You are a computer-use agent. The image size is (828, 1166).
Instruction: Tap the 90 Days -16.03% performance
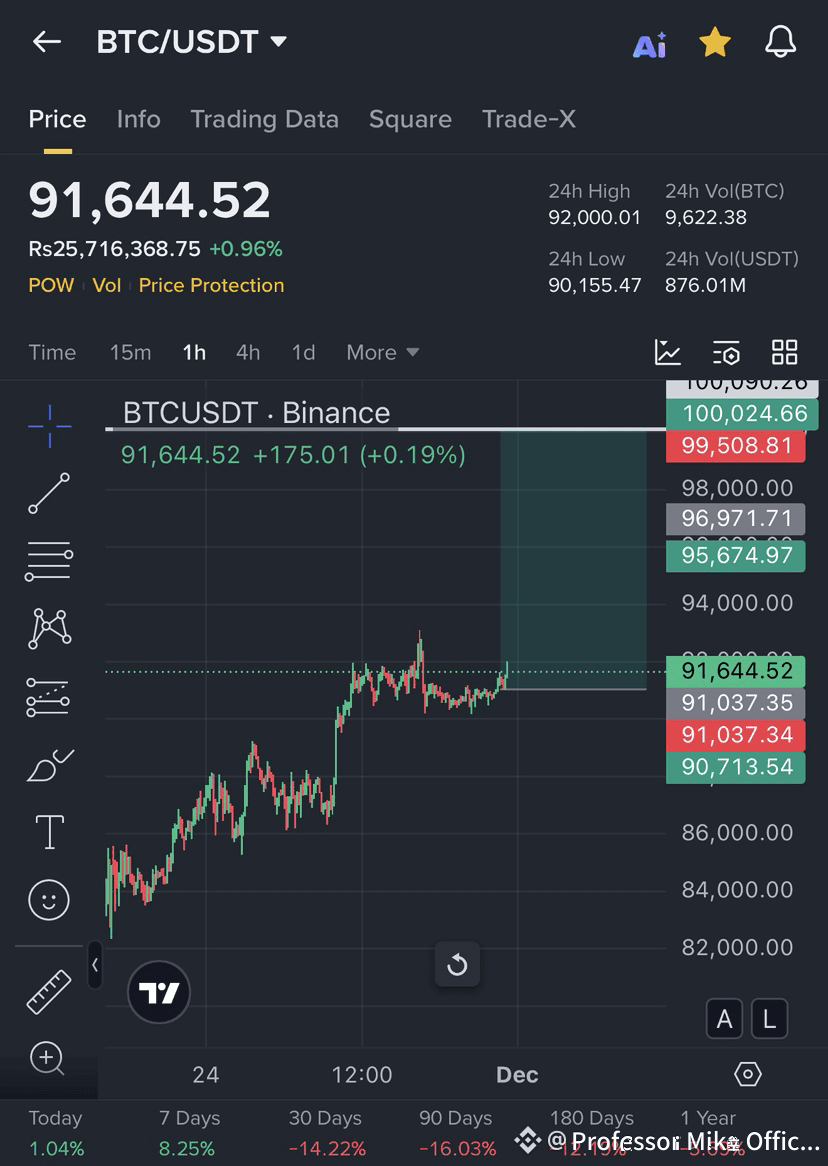pyautogui.click(x=457, y=1133)
